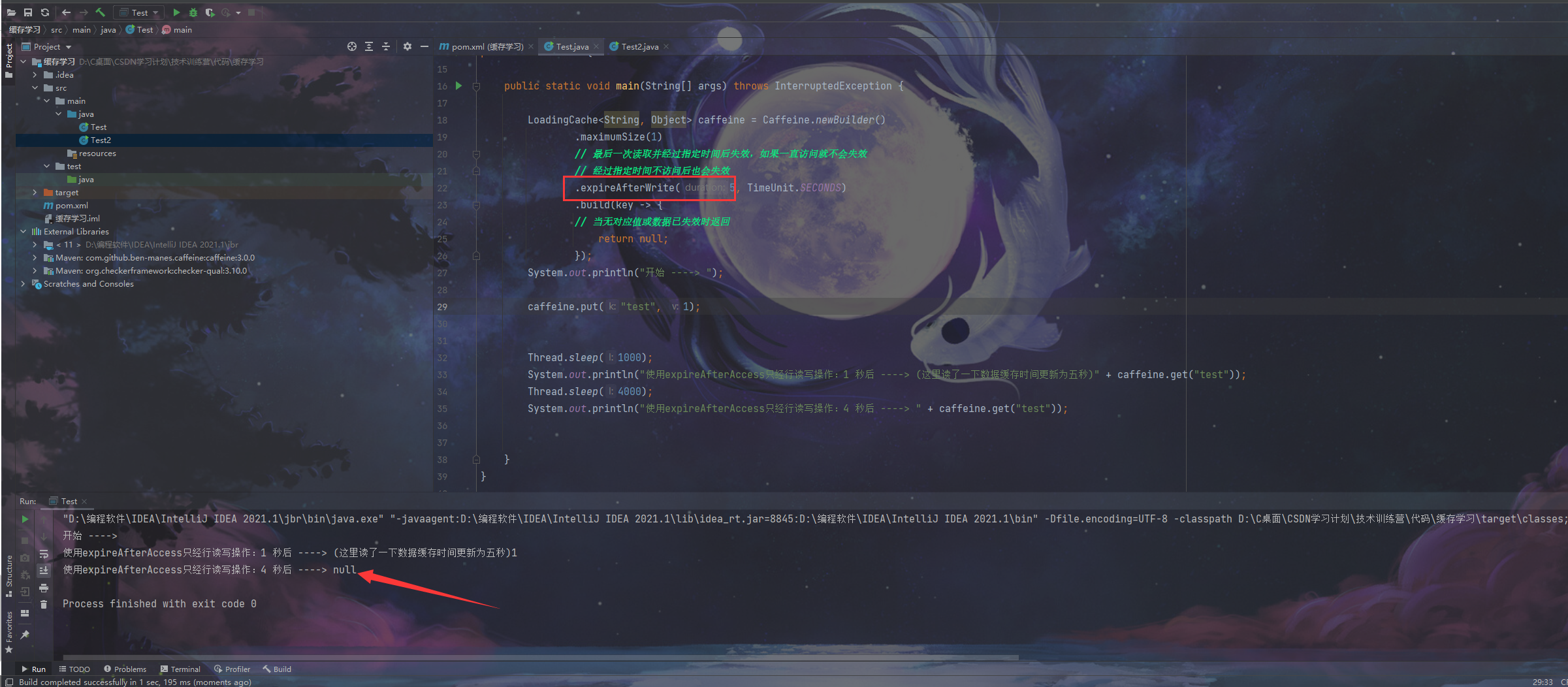Collapse the src folder
This screenshot has width=1568, height=687.
[35, 88]
